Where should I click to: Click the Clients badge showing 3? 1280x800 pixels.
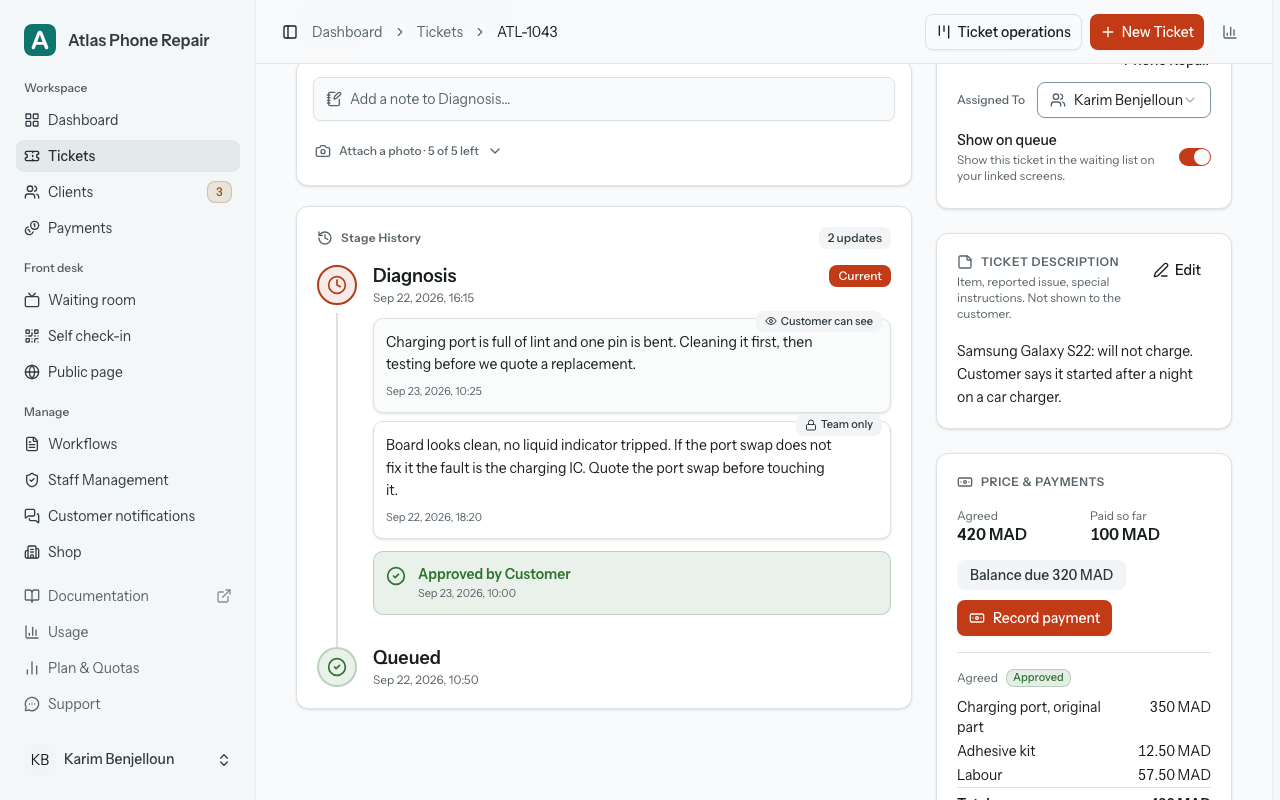[219, 192]
